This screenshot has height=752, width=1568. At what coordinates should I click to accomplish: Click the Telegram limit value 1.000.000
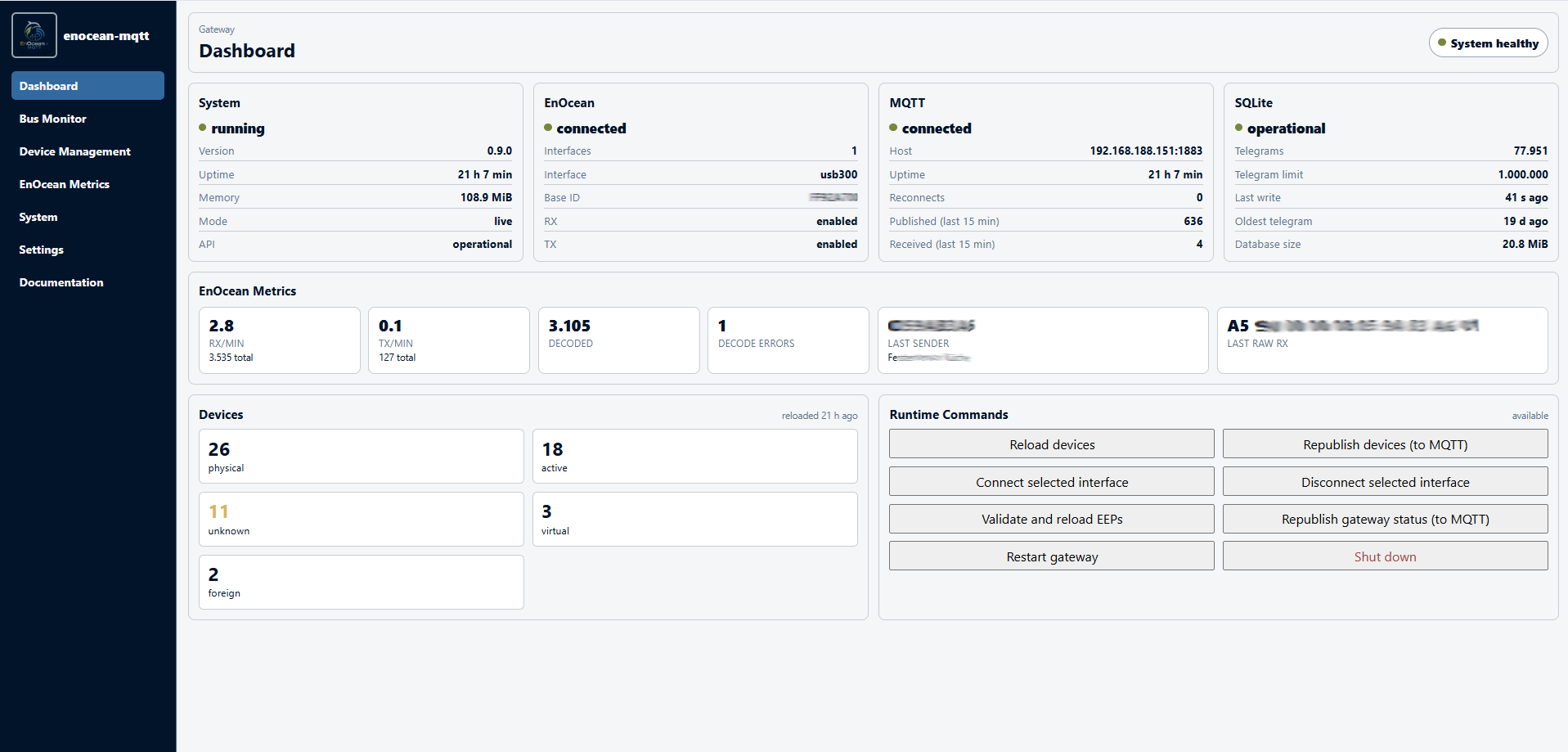(1523, 174)
